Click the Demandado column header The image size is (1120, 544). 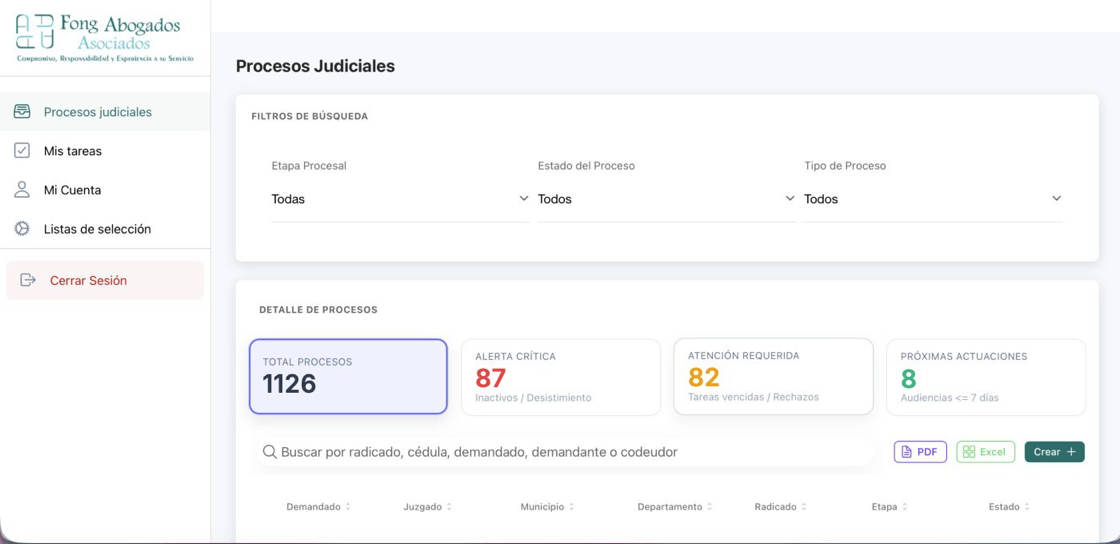coord(314,506)
